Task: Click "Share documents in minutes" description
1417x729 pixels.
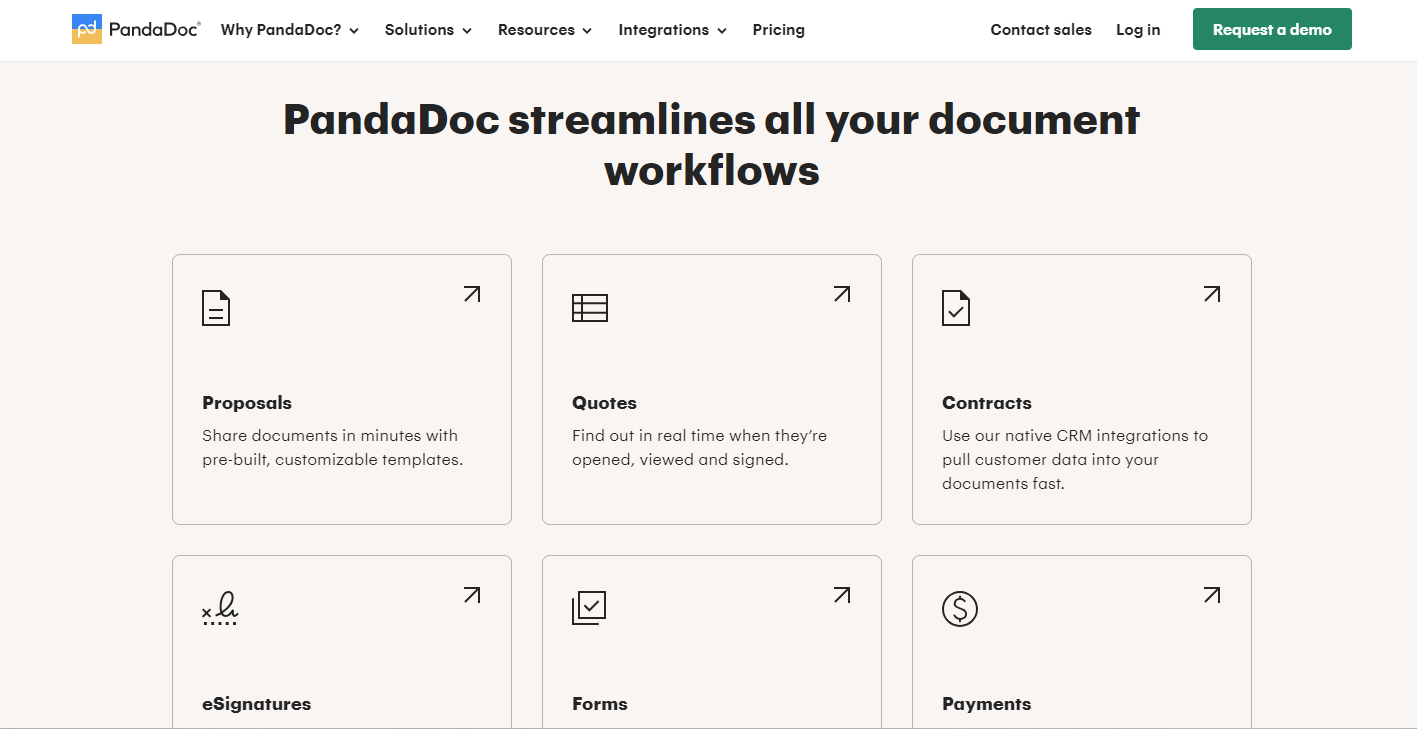Action: pos(332,448)
